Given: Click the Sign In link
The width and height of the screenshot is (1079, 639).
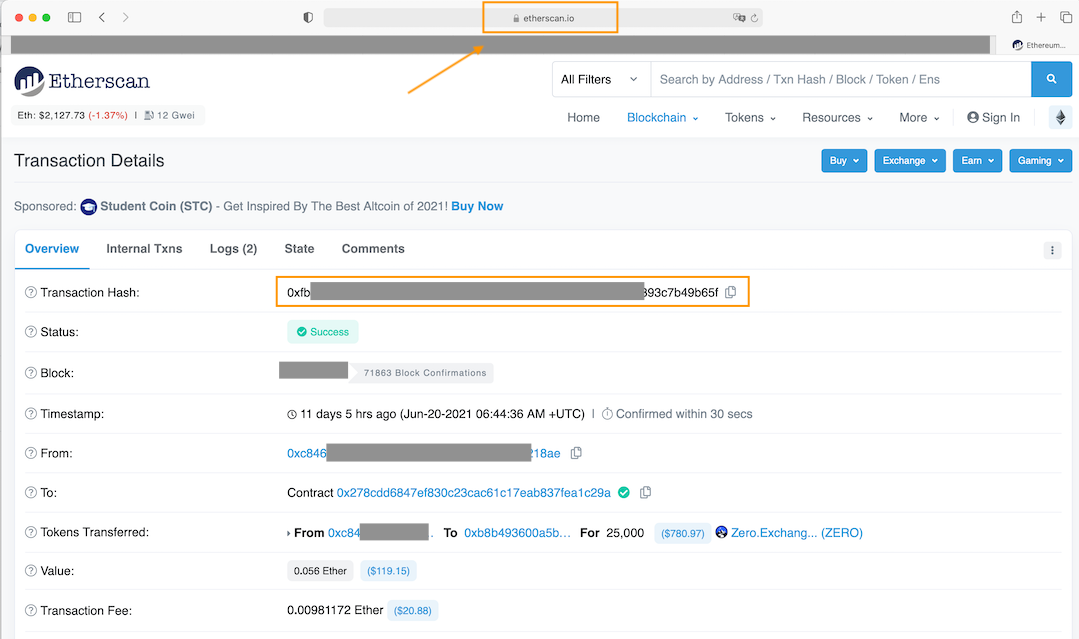Looking at the screenshot, I should point(994,118).
